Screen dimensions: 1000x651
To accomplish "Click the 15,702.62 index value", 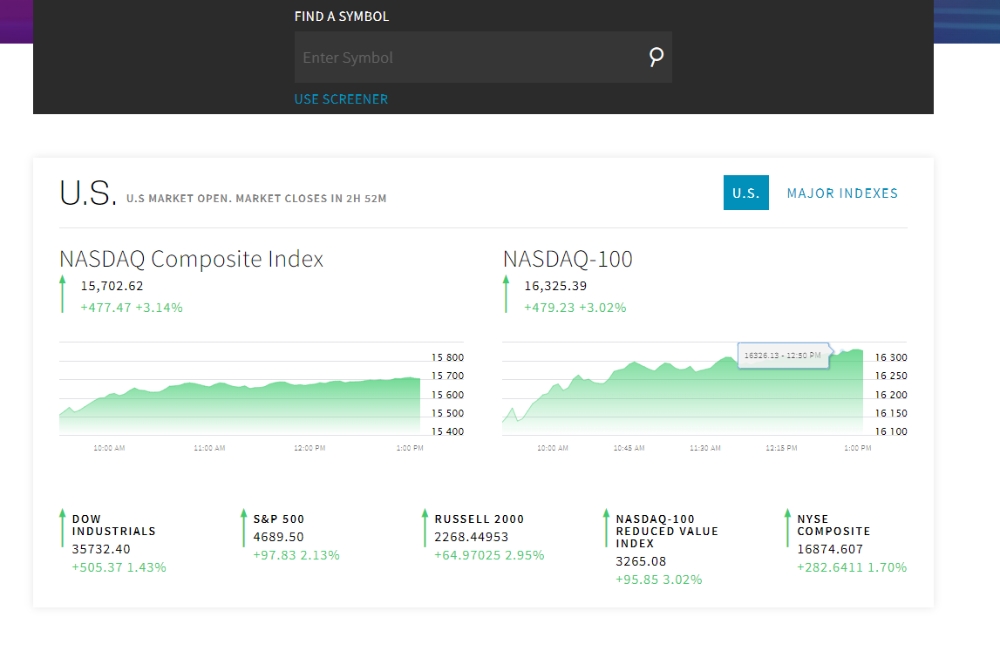I will 112,286.
